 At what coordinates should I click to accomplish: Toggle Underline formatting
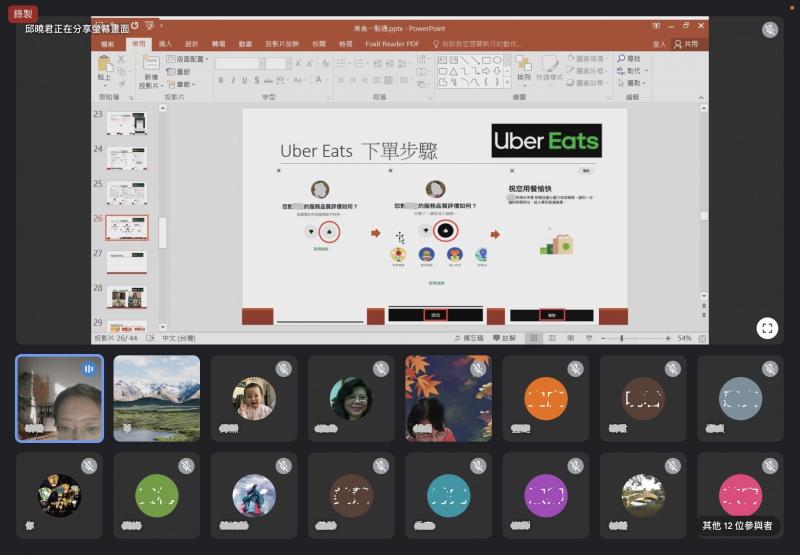pyautogui.click(x=244, y=80)
